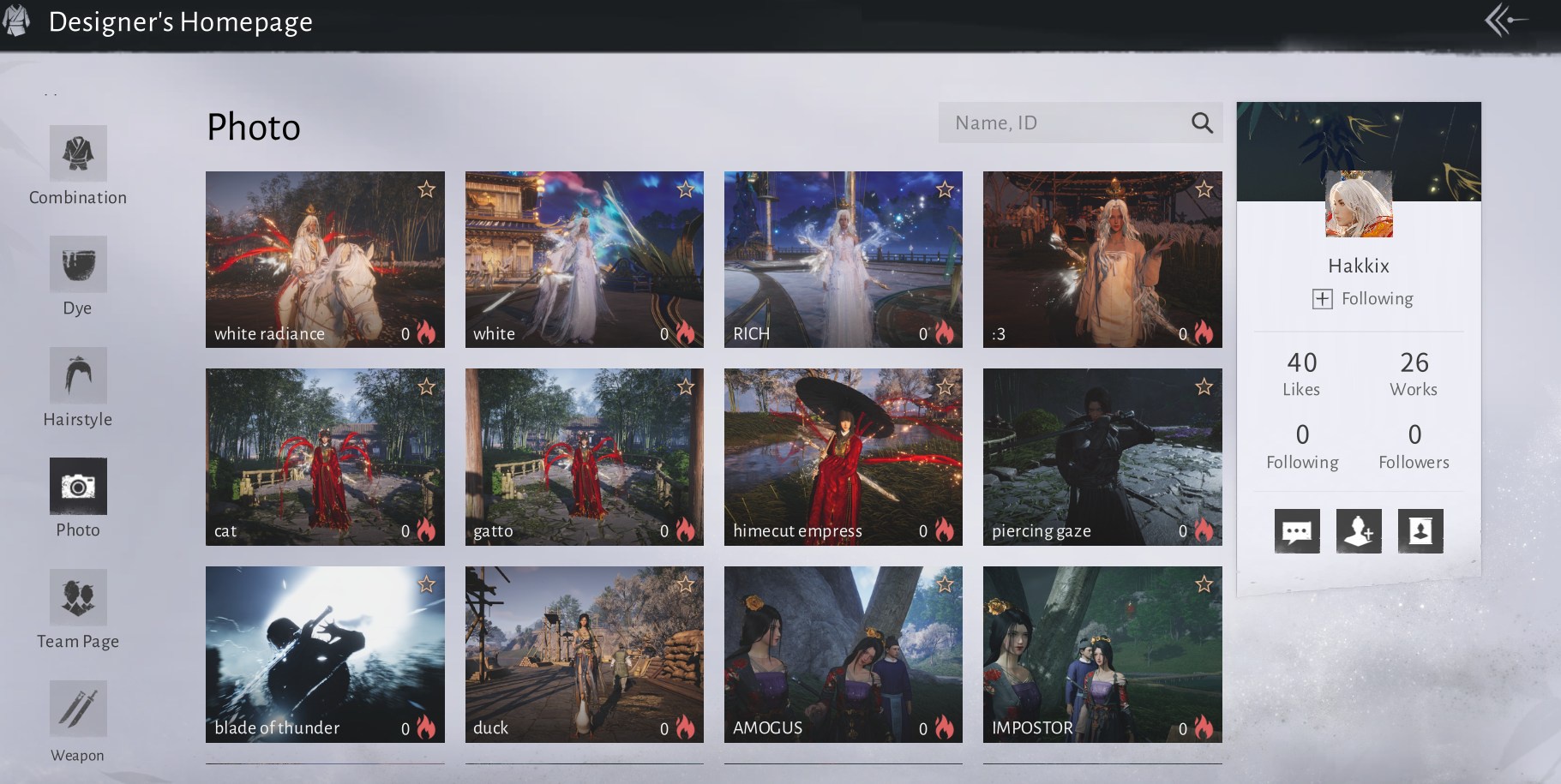The height and width of the screenshot is (784, 1561).
Task: Switch to the Weapon tab label
Action: [77, 755]
